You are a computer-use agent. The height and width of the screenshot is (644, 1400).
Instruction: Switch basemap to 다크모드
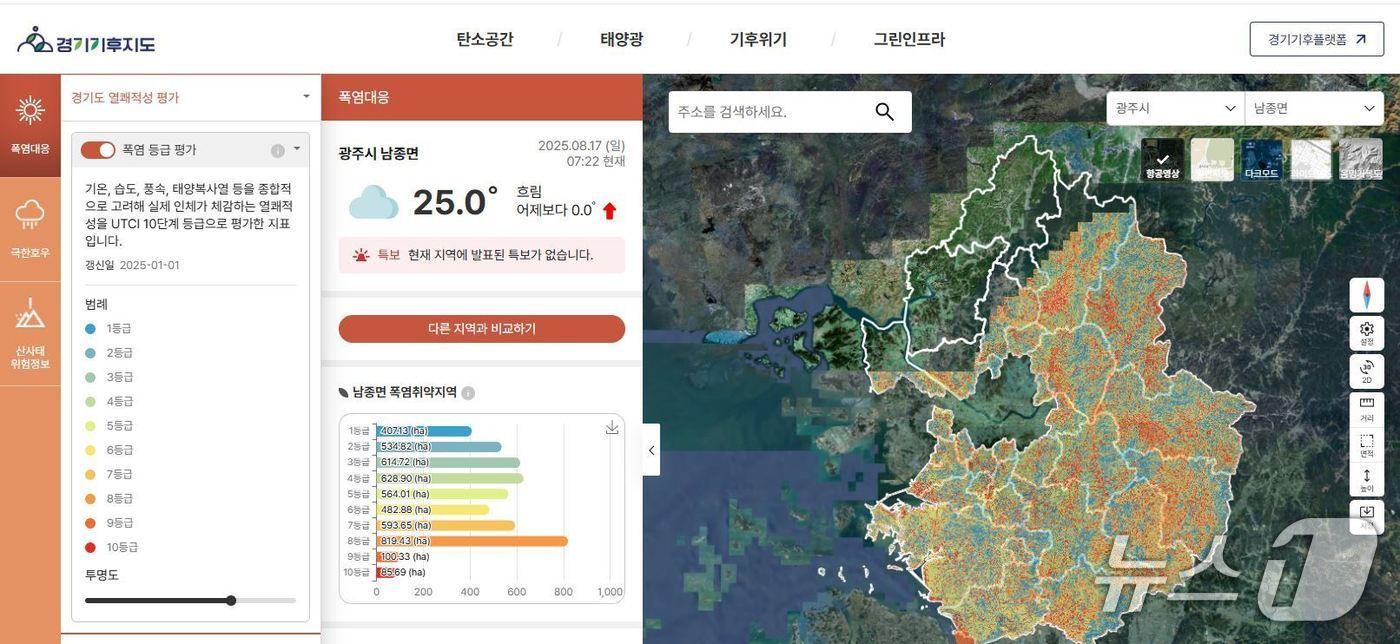click(1260, 159)
